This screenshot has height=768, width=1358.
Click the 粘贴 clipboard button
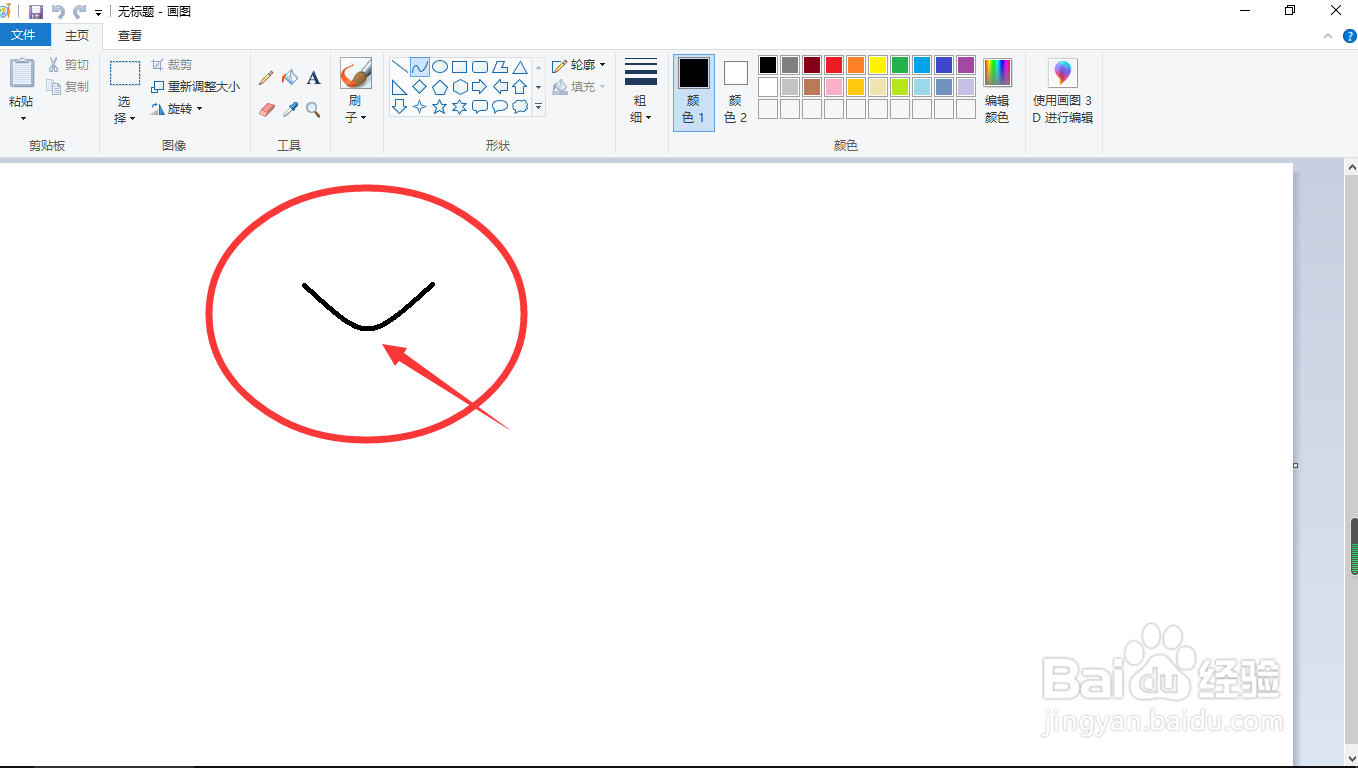click(x=22, y=82)
